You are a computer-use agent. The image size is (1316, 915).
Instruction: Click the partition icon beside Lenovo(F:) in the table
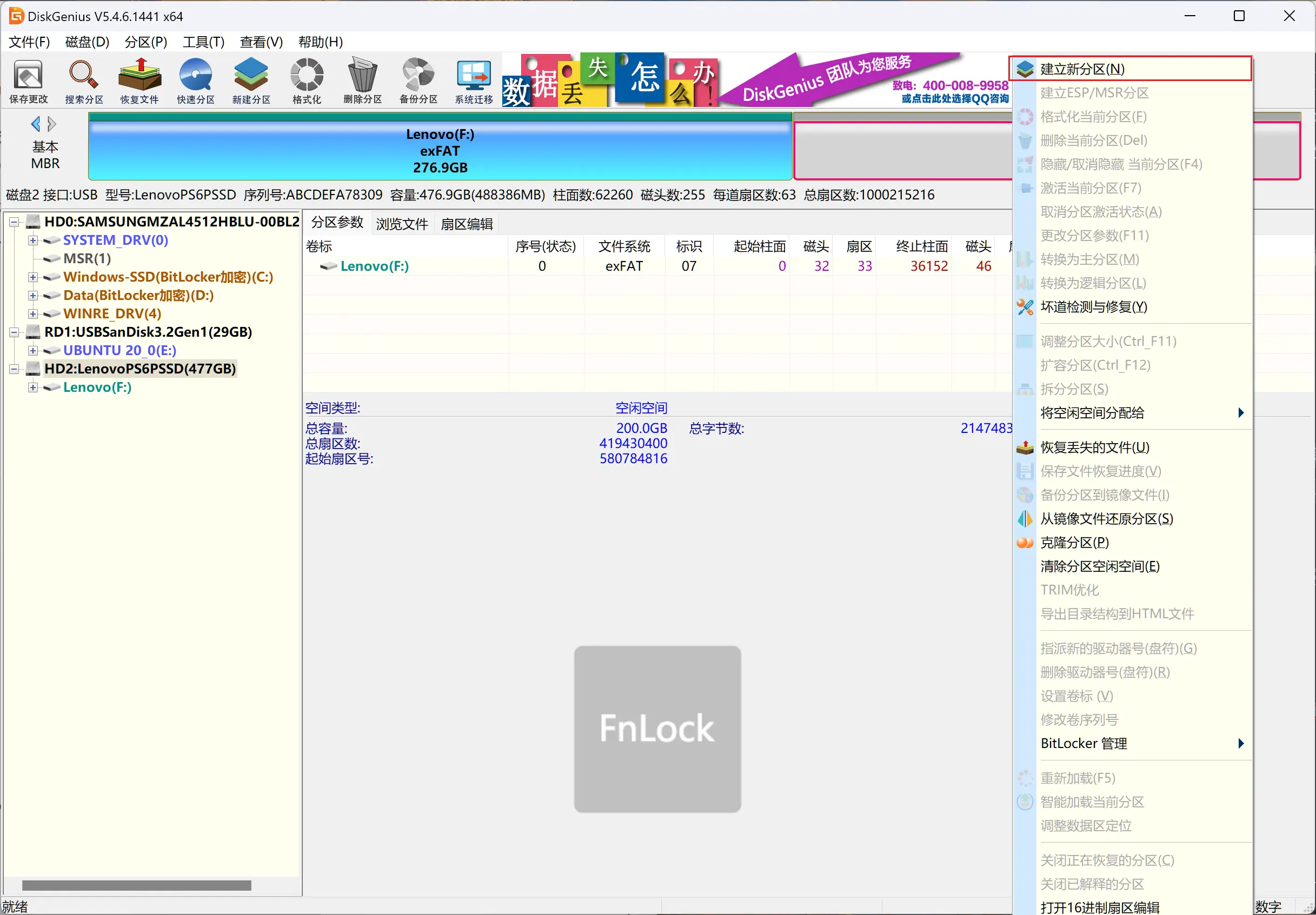(328, 266)
